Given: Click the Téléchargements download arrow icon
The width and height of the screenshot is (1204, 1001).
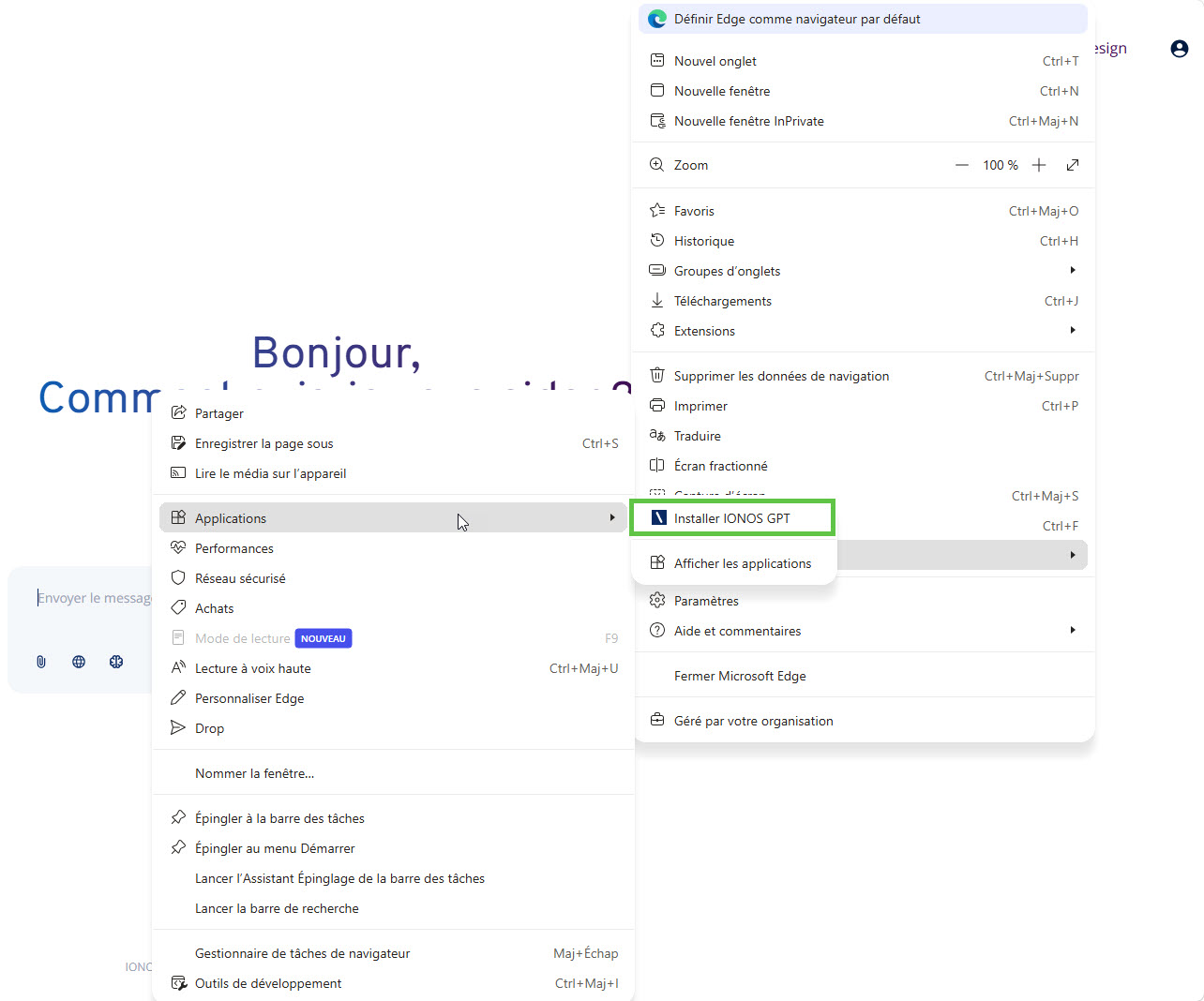Looking at the screenshot, I should pos(657,301).
